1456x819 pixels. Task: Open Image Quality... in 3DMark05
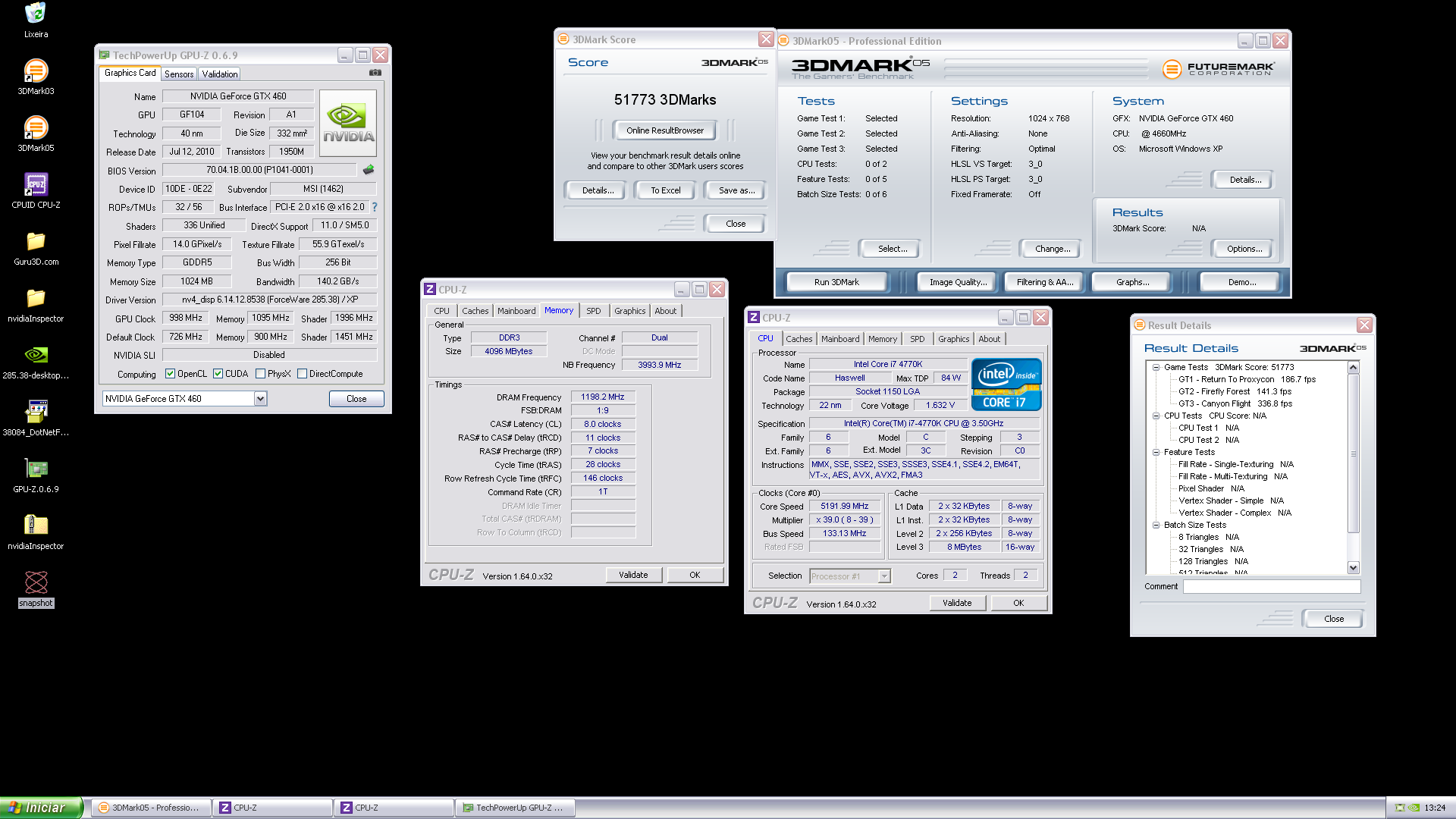click(x=959, y=282)
